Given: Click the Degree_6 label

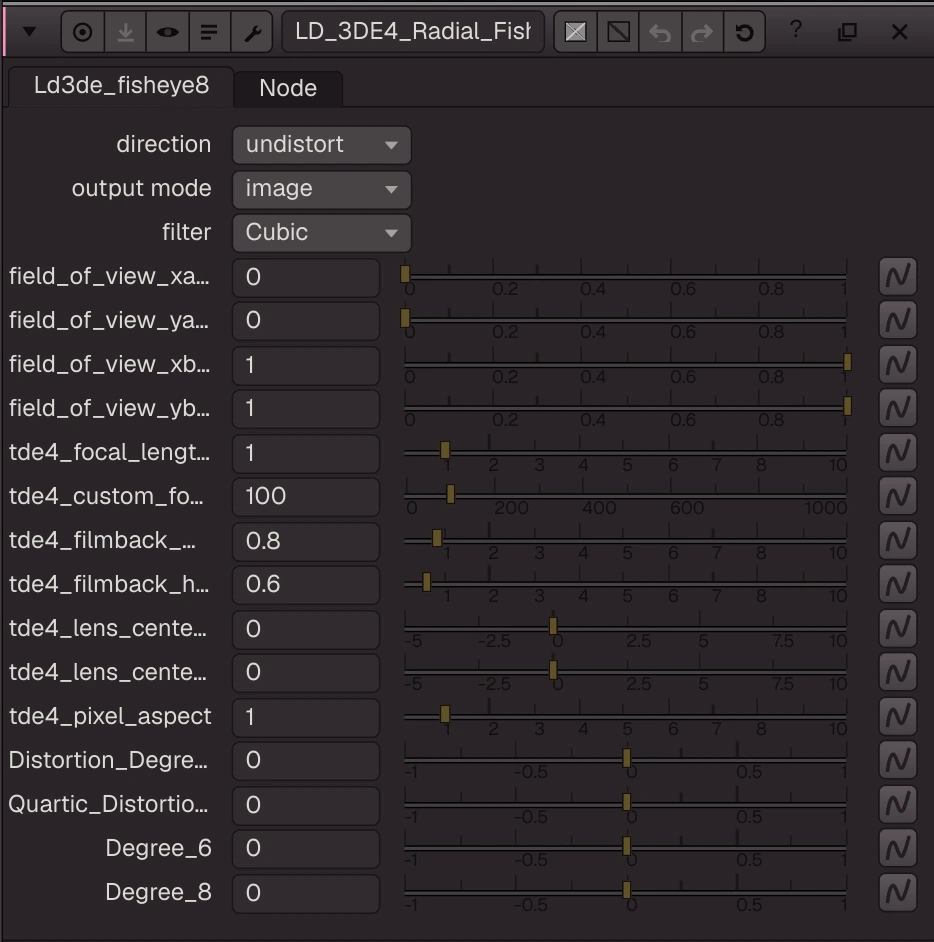Looking at the screenshot, I should [159, 848].
